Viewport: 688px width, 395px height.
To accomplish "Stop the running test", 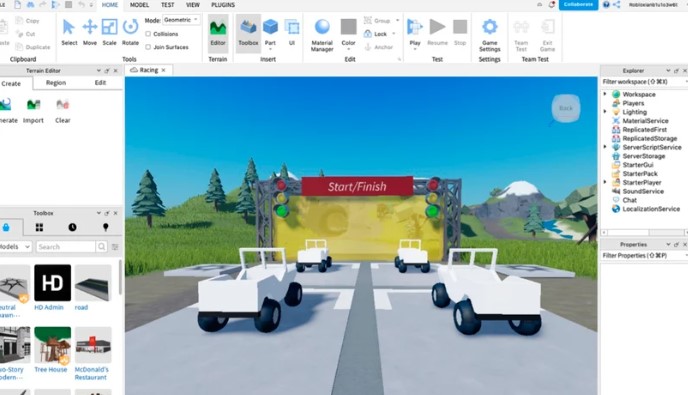I will coord(460,33).
